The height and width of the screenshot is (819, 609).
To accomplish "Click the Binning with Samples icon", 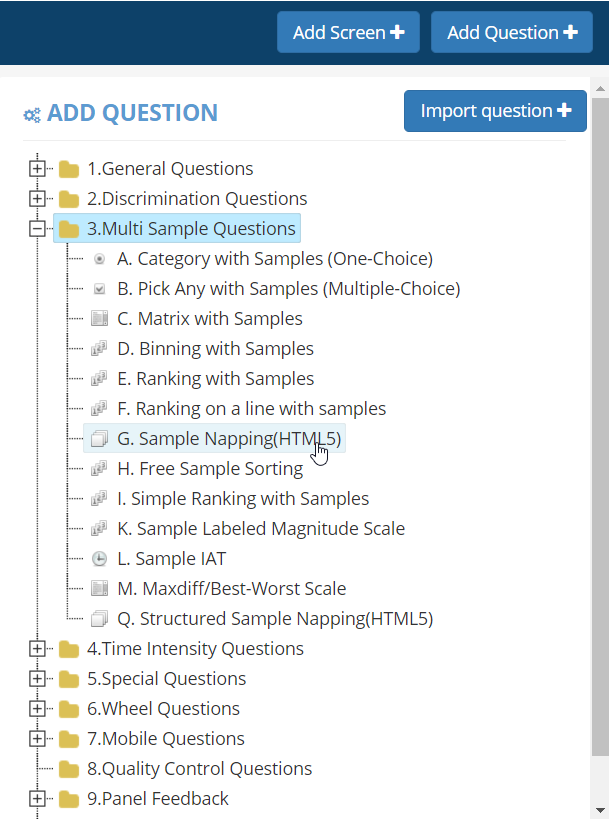I will click(99, 349).
